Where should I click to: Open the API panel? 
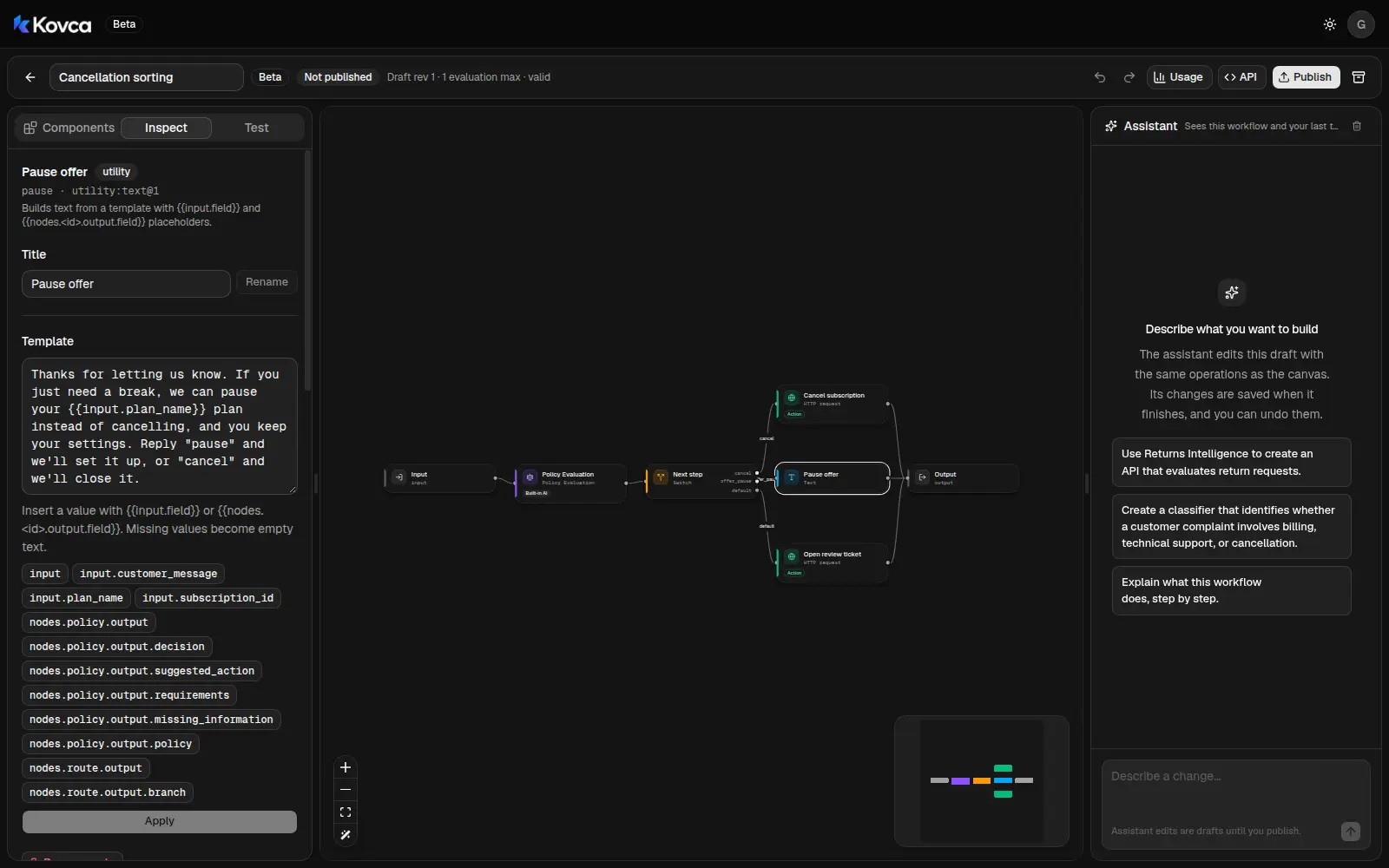click(x=1241, y=77)
